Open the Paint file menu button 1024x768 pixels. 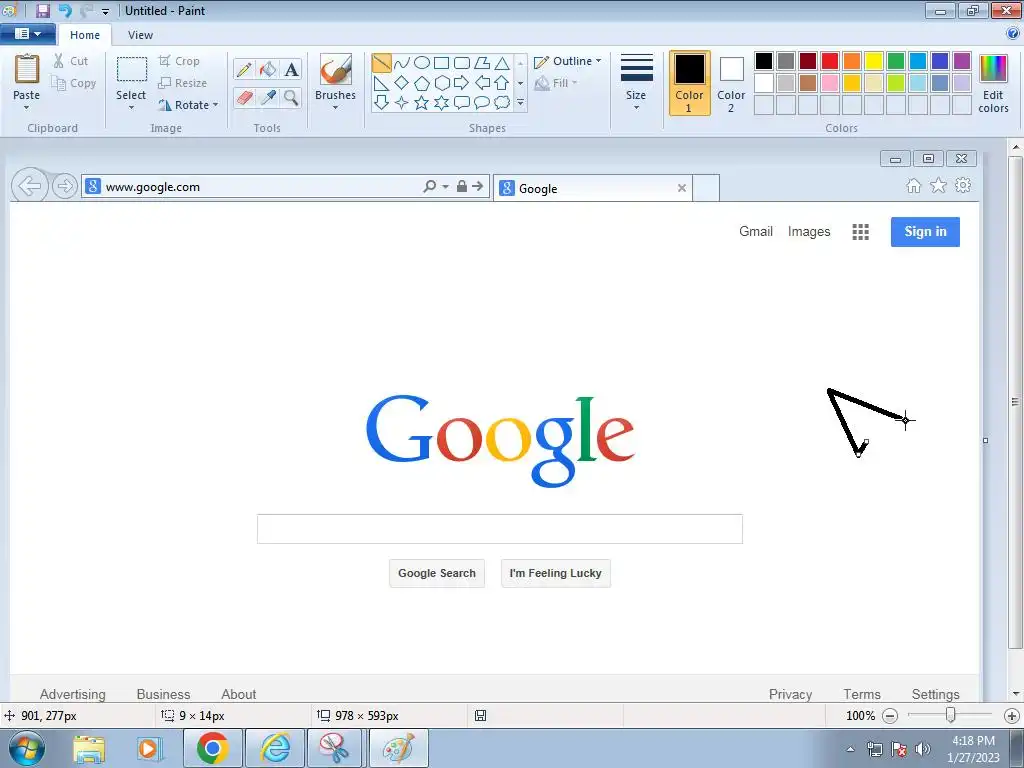coord(27,34)
